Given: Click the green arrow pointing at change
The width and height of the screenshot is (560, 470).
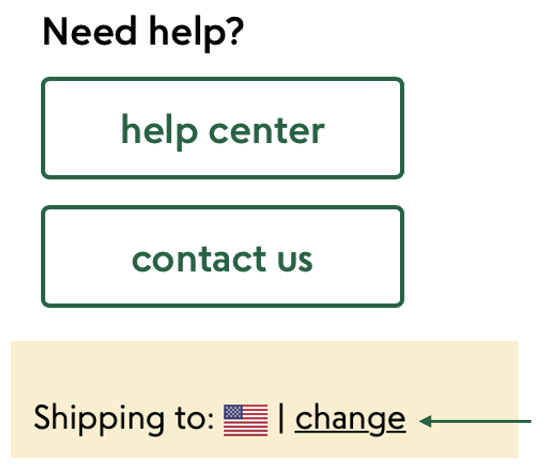Looking at the screenshot, I should tap(475, 421).
